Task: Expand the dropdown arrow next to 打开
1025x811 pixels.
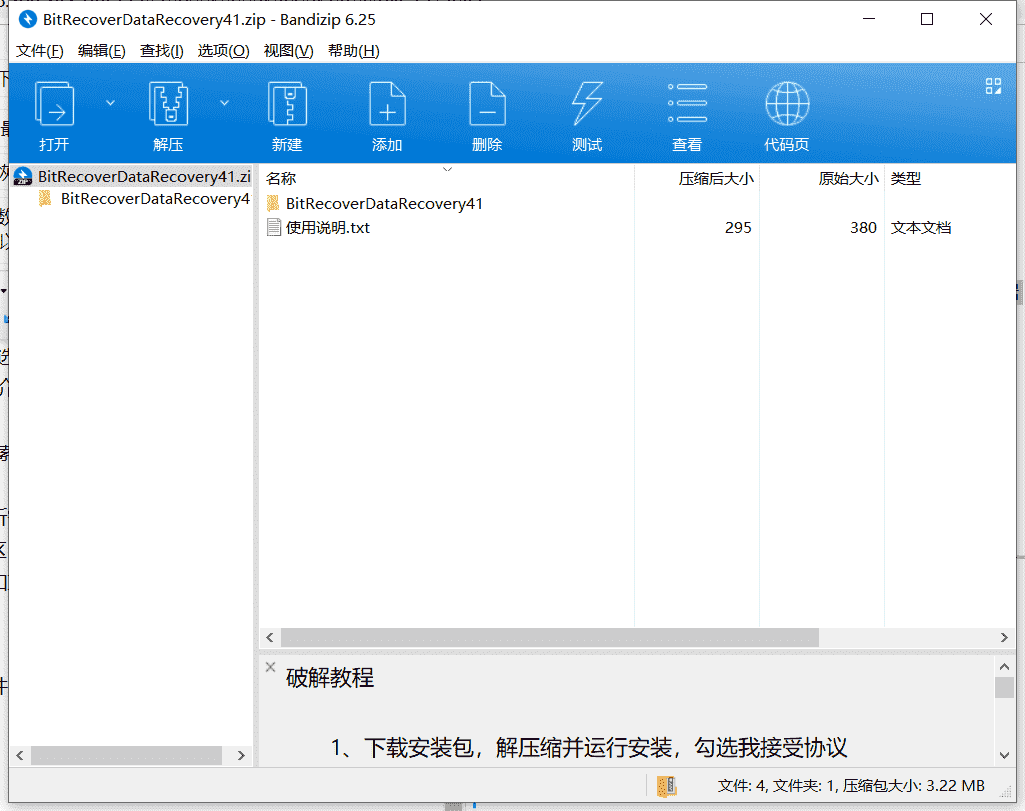Action: click(x=110, y=103)
